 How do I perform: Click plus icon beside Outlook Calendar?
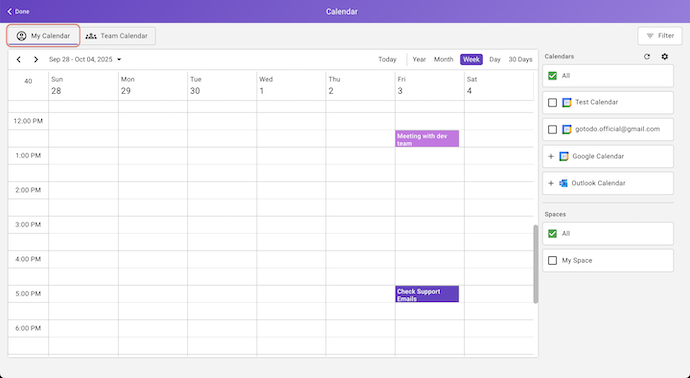coord(551,183)
